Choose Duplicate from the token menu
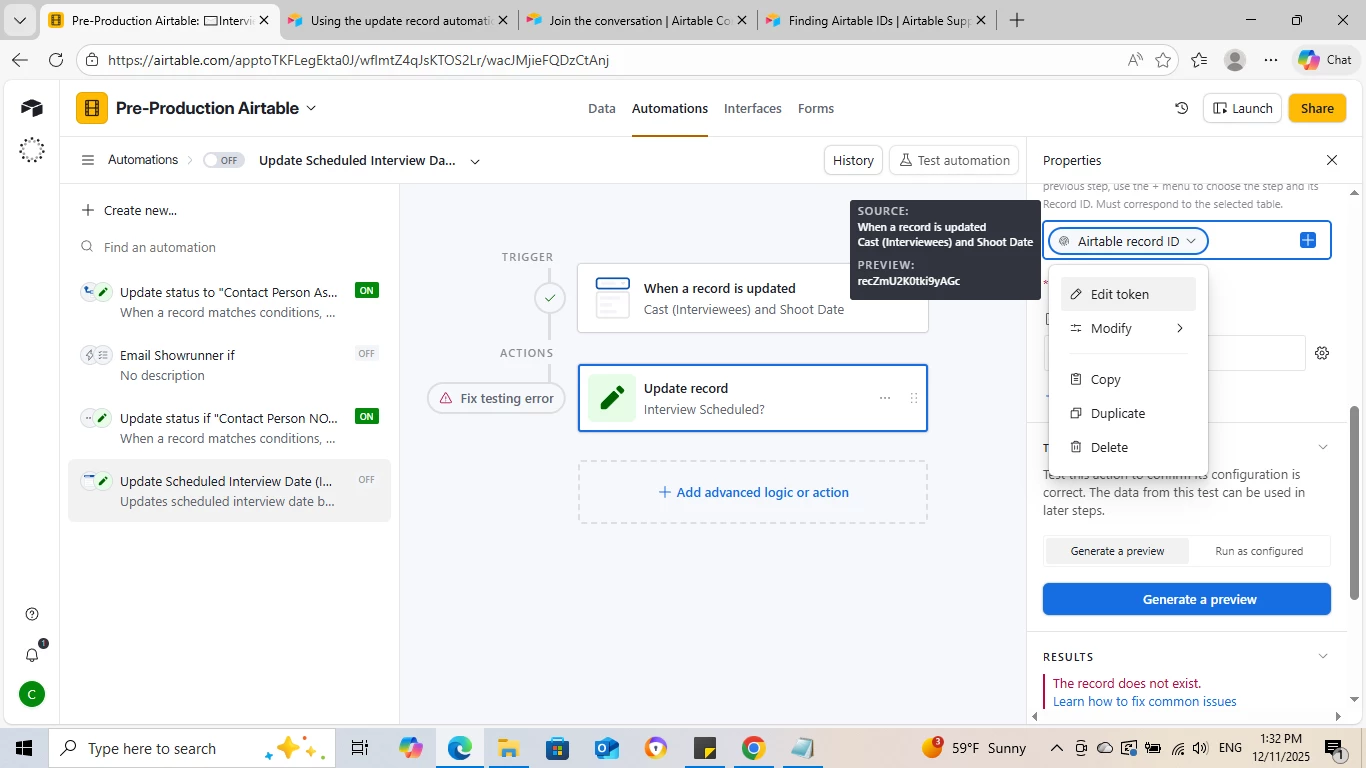The height and width of the screenshot is (768, 1366). point(1128,413)
